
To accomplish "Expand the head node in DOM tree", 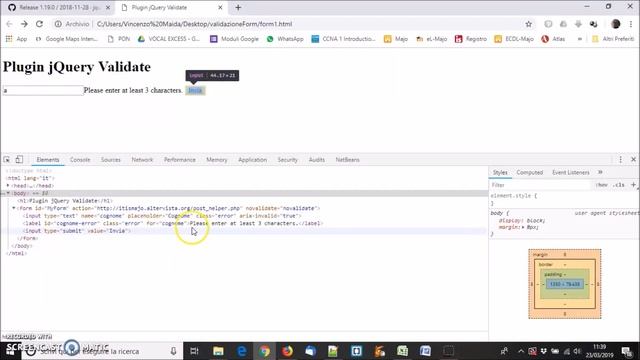I will click(x=8, y=186).
